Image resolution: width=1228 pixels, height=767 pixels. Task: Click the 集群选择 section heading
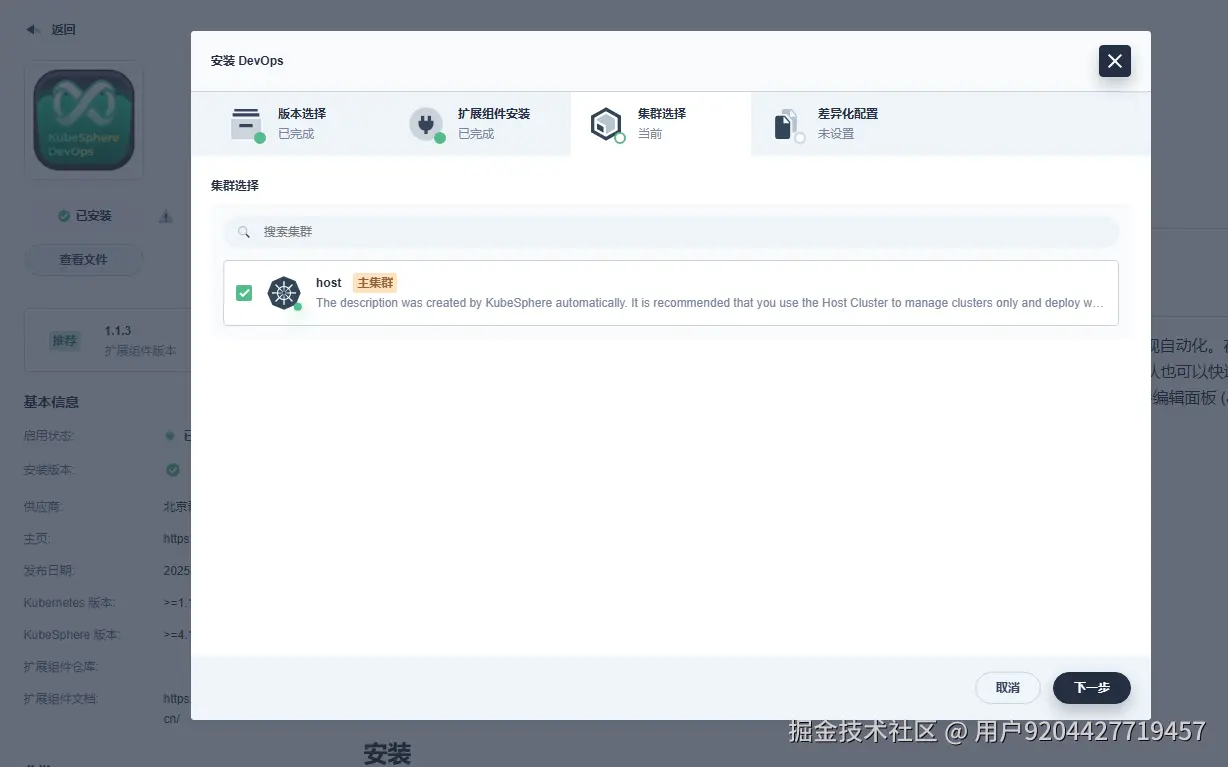tap(235, 186)
